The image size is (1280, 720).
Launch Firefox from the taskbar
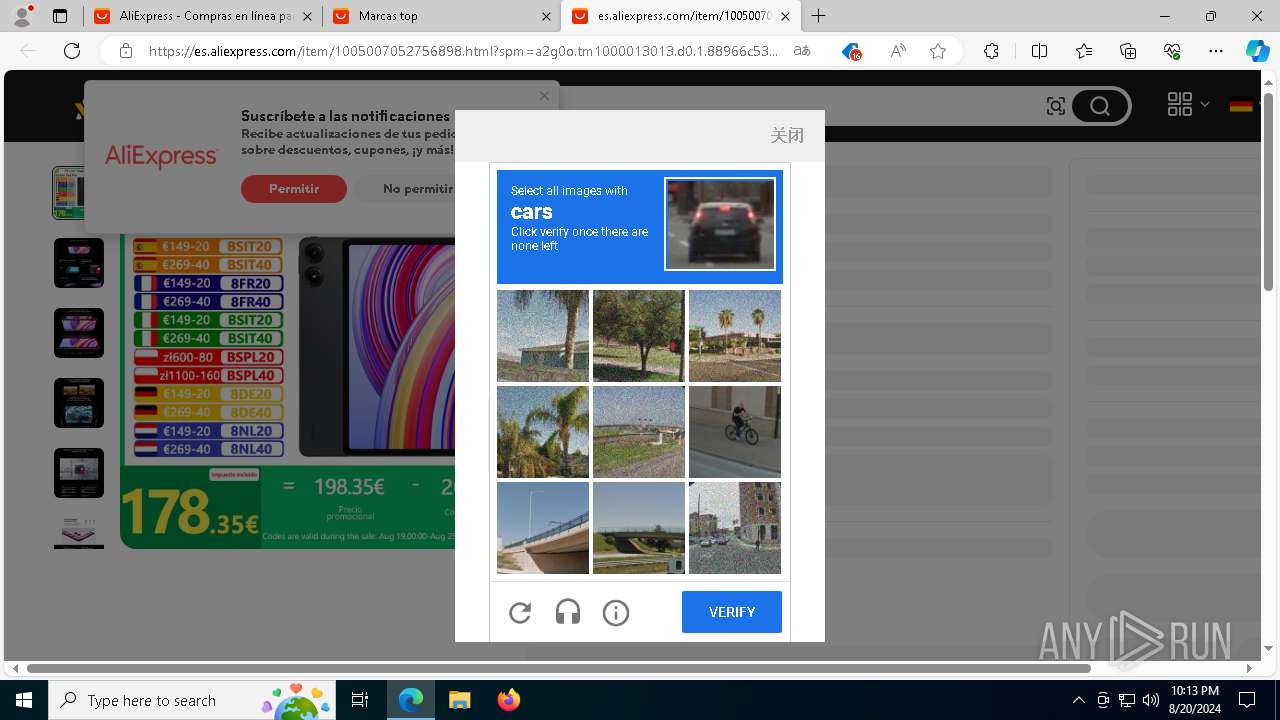point(508,700)
